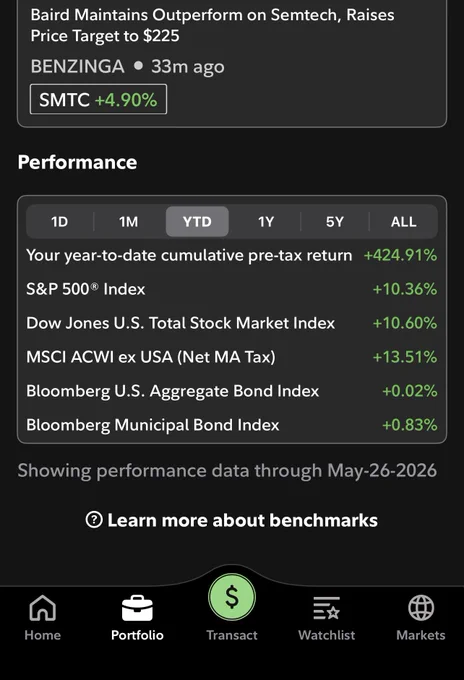Open the Baird Semtech news headline
Image resolution: width=464 pixels, height=680 pixels.
click(212, 25)
